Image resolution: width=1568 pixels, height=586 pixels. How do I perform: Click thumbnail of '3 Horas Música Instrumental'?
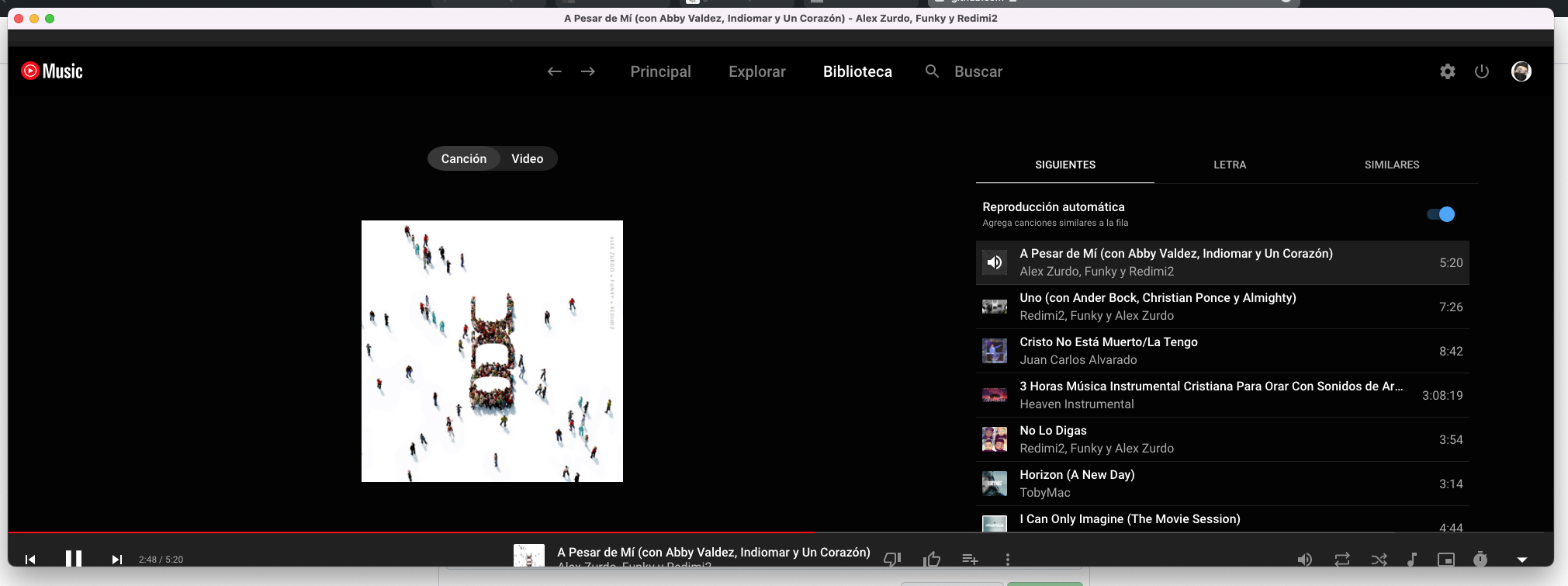click(x=995, y=395)
